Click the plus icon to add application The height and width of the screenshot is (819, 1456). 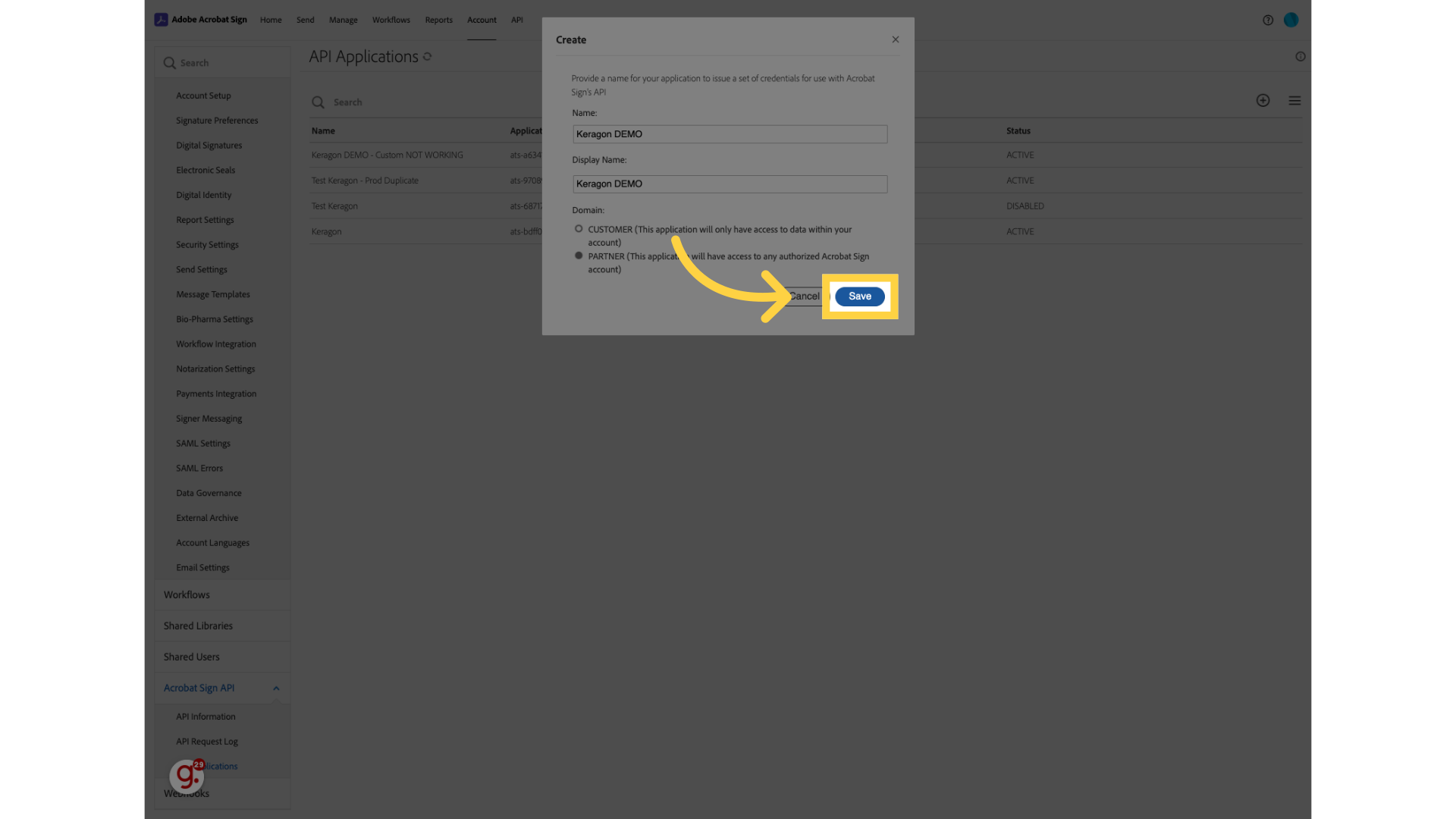[x=1263, y=101]
